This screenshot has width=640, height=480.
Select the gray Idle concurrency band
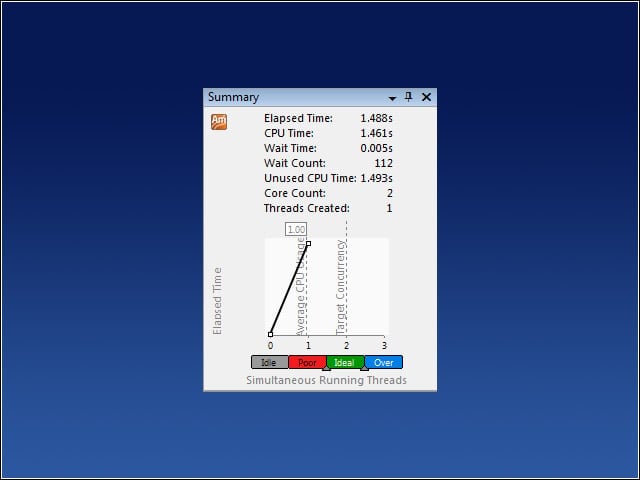(x=270, y=362)
